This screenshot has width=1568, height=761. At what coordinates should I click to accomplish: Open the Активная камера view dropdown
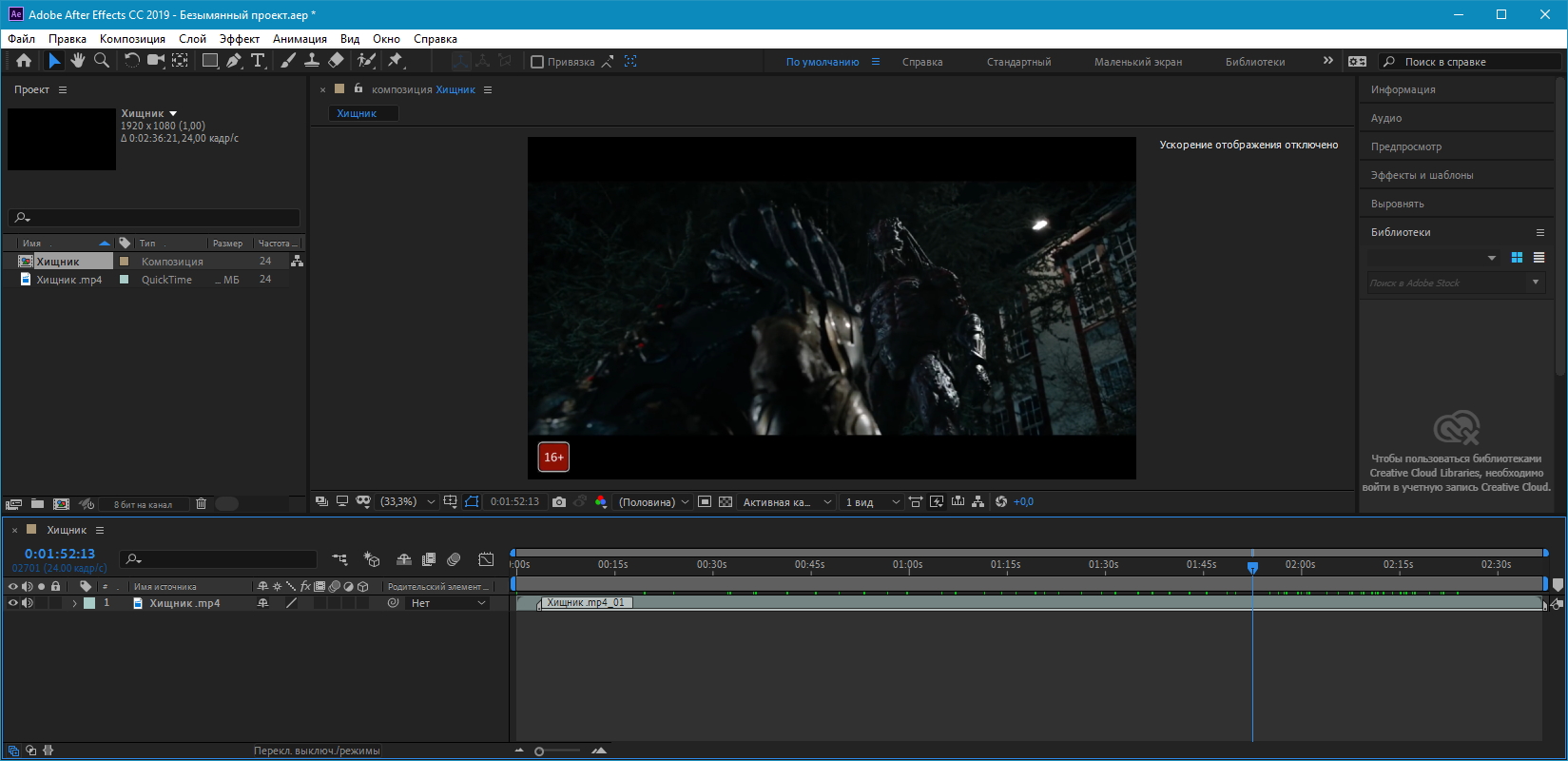pos(787,502)
